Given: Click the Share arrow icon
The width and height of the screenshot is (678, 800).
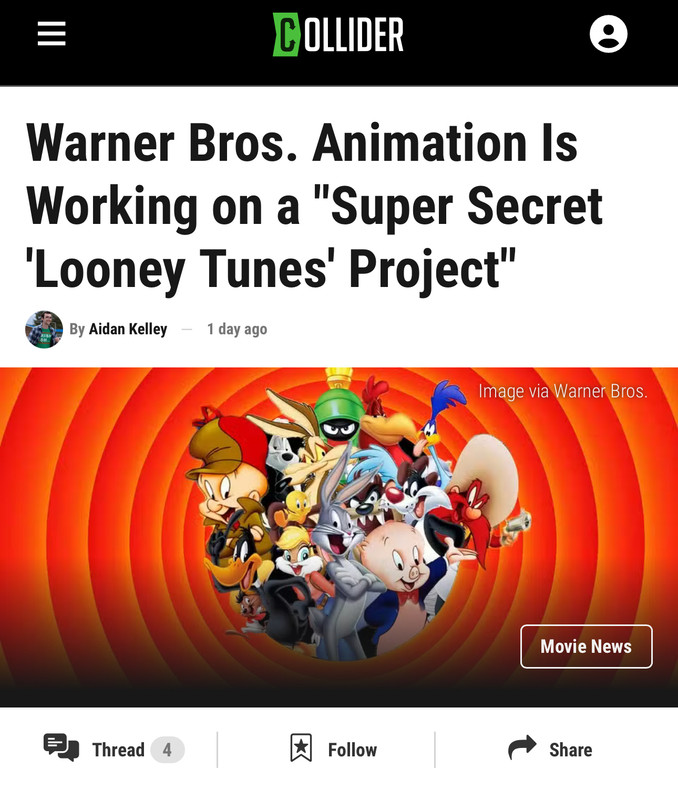Looking at the screenshot, I should 522,747.
